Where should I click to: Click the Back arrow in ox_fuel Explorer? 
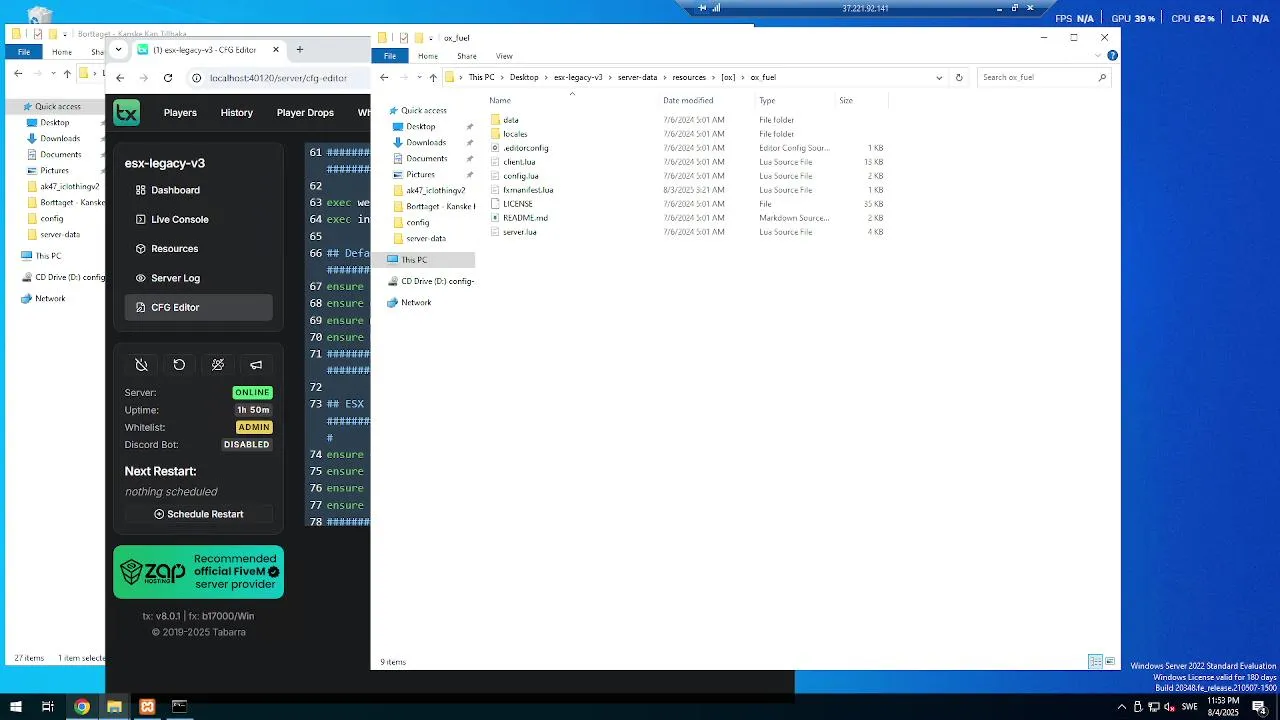(384, 77)
